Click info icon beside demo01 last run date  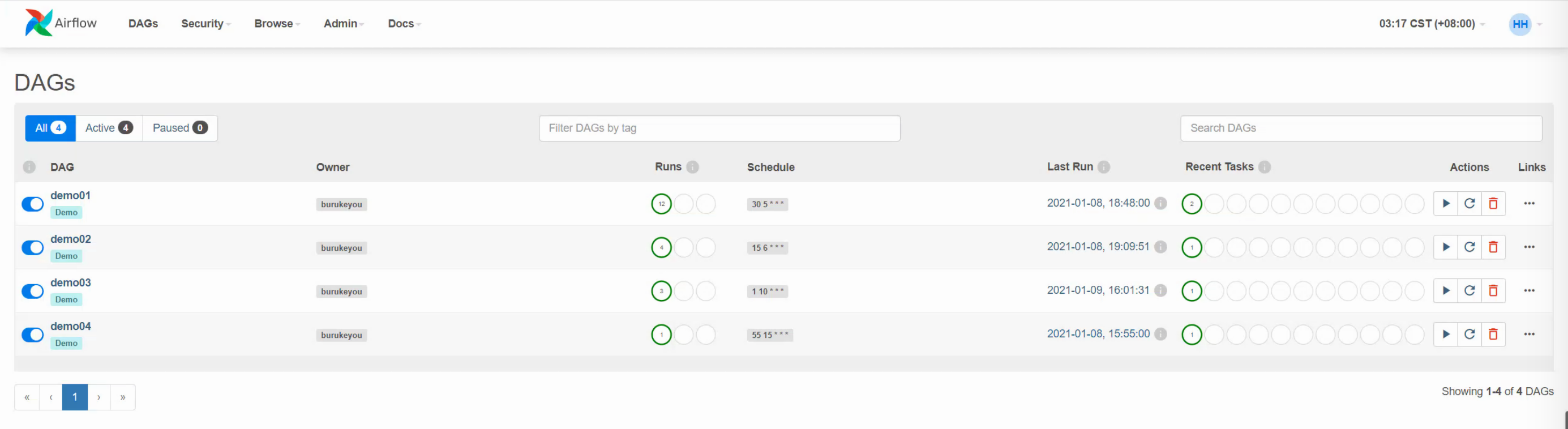coord(1161,203)
